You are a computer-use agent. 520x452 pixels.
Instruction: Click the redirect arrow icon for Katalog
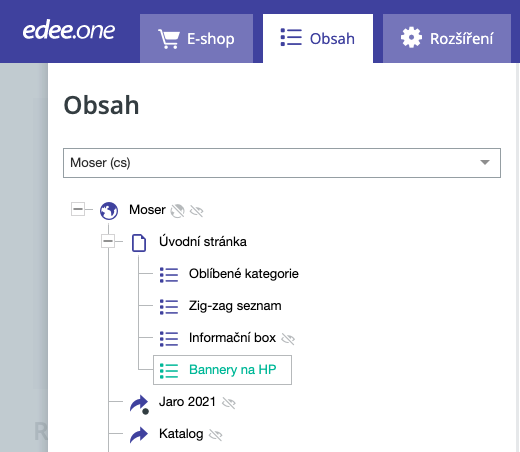point(139,435)
